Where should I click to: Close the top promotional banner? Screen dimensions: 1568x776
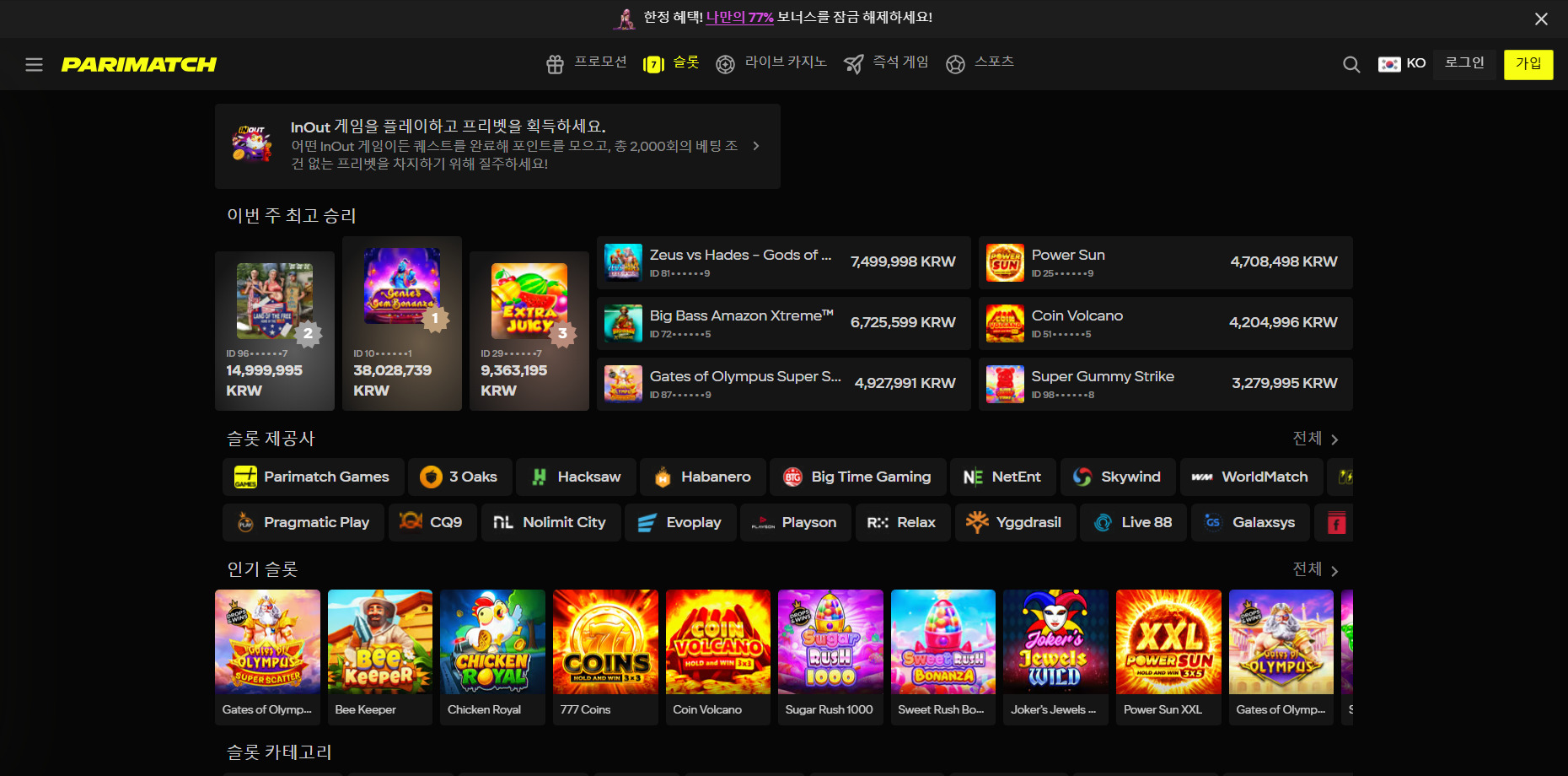tap(1541, 19)
